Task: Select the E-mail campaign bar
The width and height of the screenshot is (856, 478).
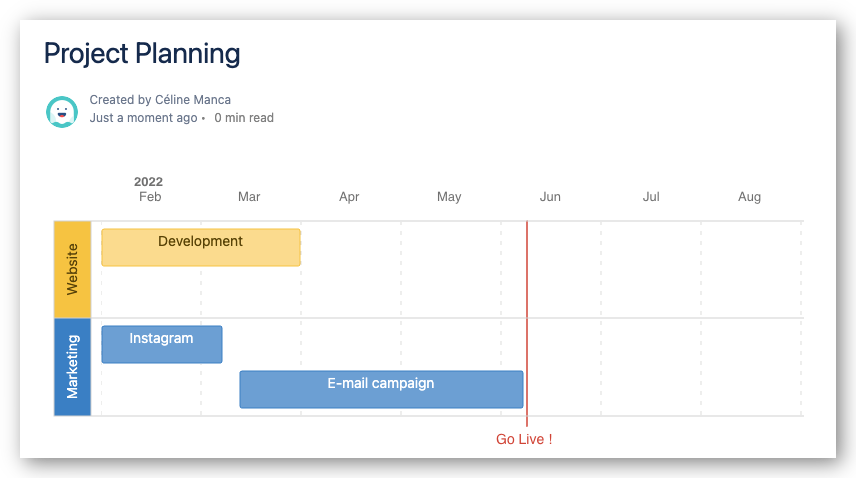Action: [381, 389]
